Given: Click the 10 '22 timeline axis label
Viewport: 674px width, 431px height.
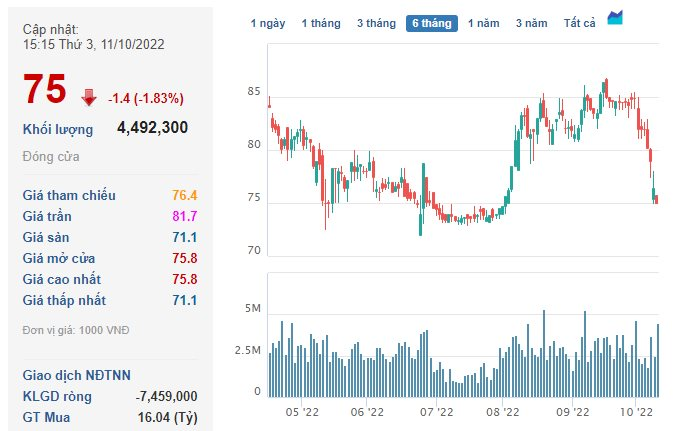Looking at the screenshot, I should [636, 411].
